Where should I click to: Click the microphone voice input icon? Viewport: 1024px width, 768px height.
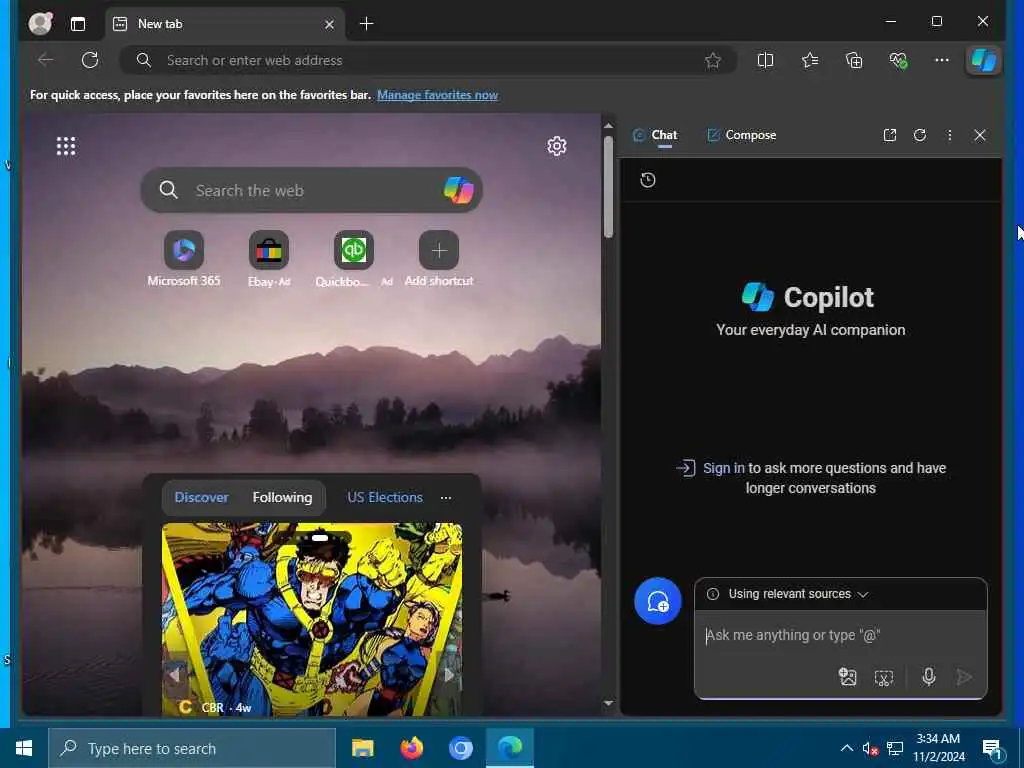click(x=929, y=677)
